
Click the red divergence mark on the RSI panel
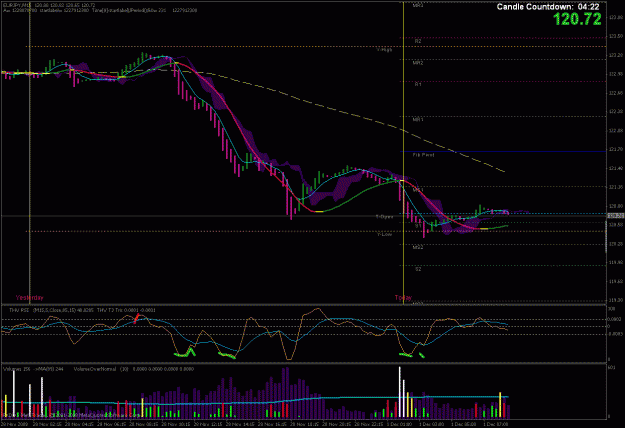(x=137, y=318)
